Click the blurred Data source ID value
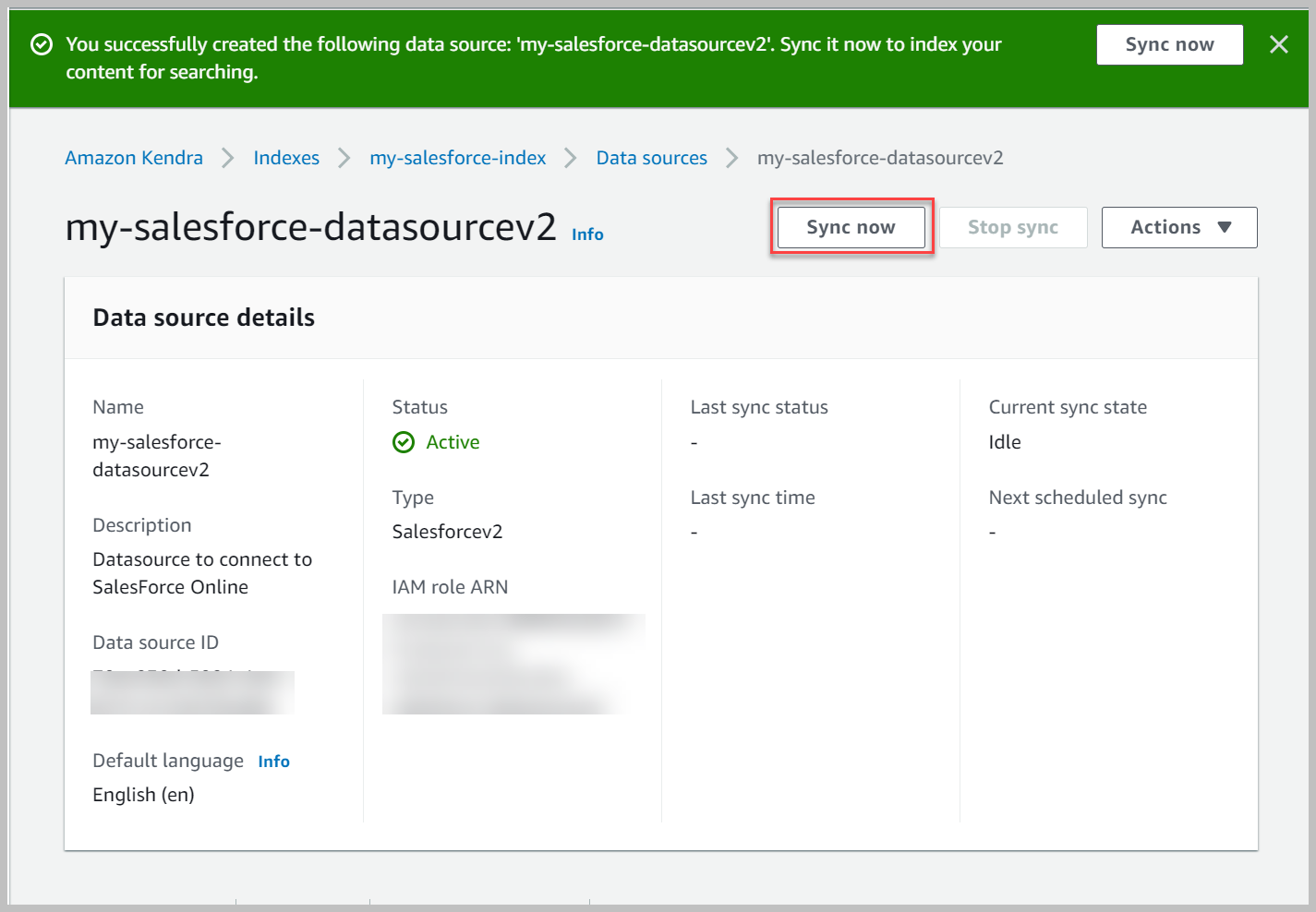Screen dimensions: 1316x912 [192, 691]
